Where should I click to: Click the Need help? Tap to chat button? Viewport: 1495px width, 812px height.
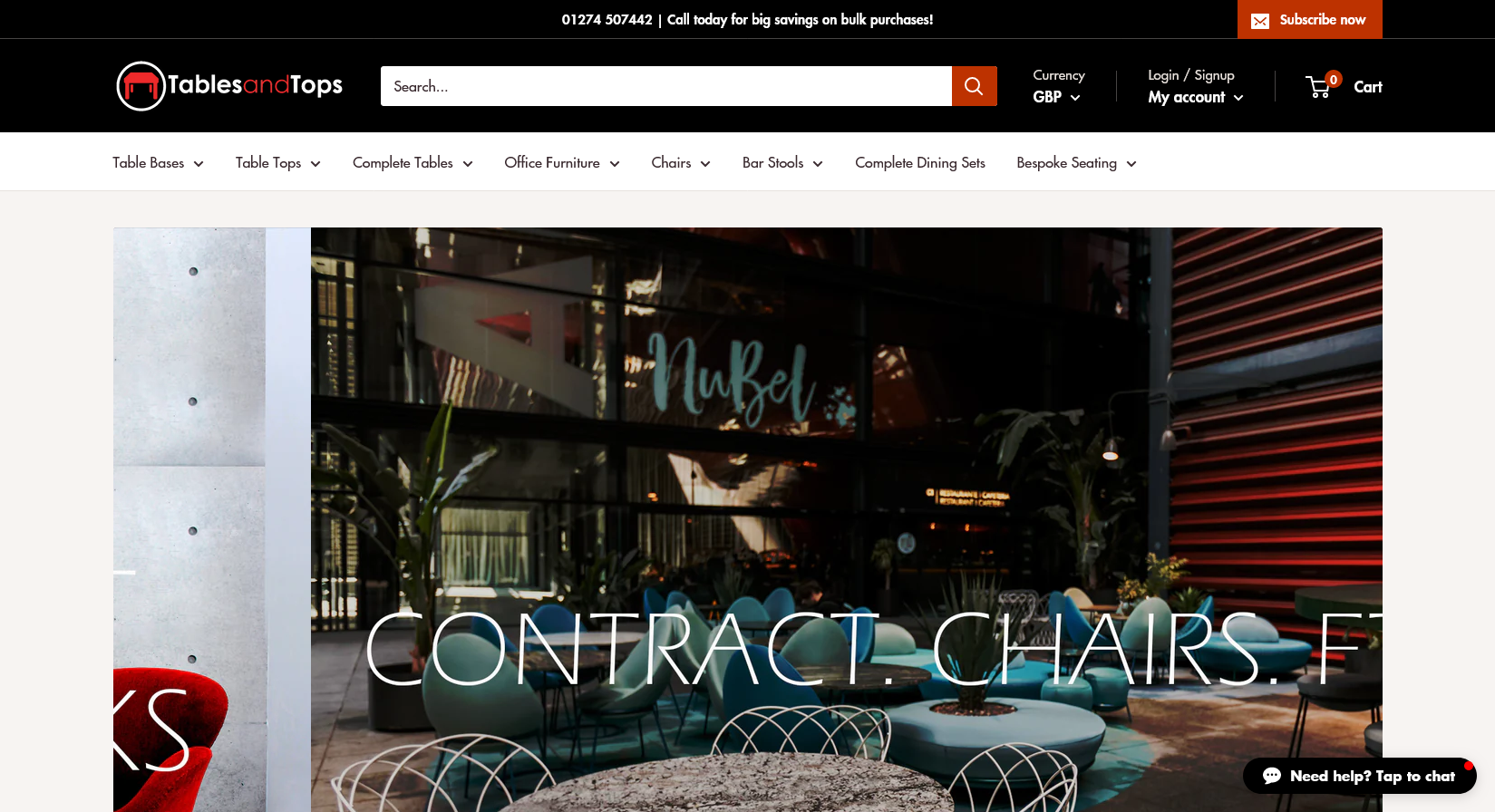1360,776
